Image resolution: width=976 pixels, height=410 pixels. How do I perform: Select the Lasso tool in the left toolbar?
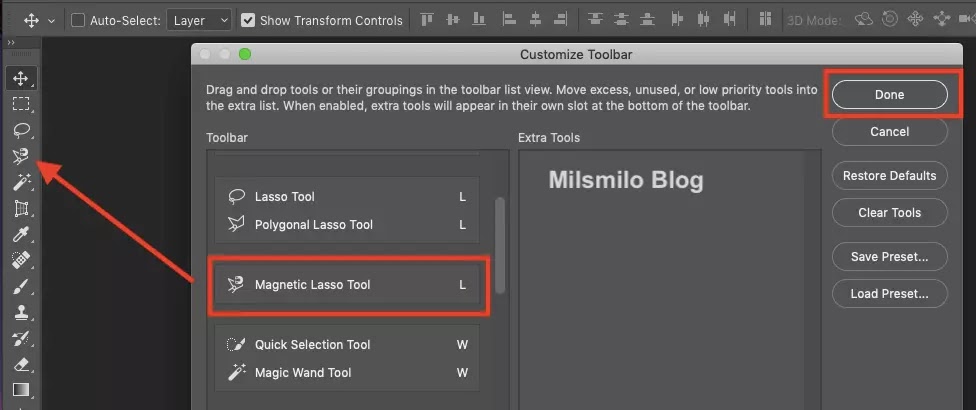[21, 130]
